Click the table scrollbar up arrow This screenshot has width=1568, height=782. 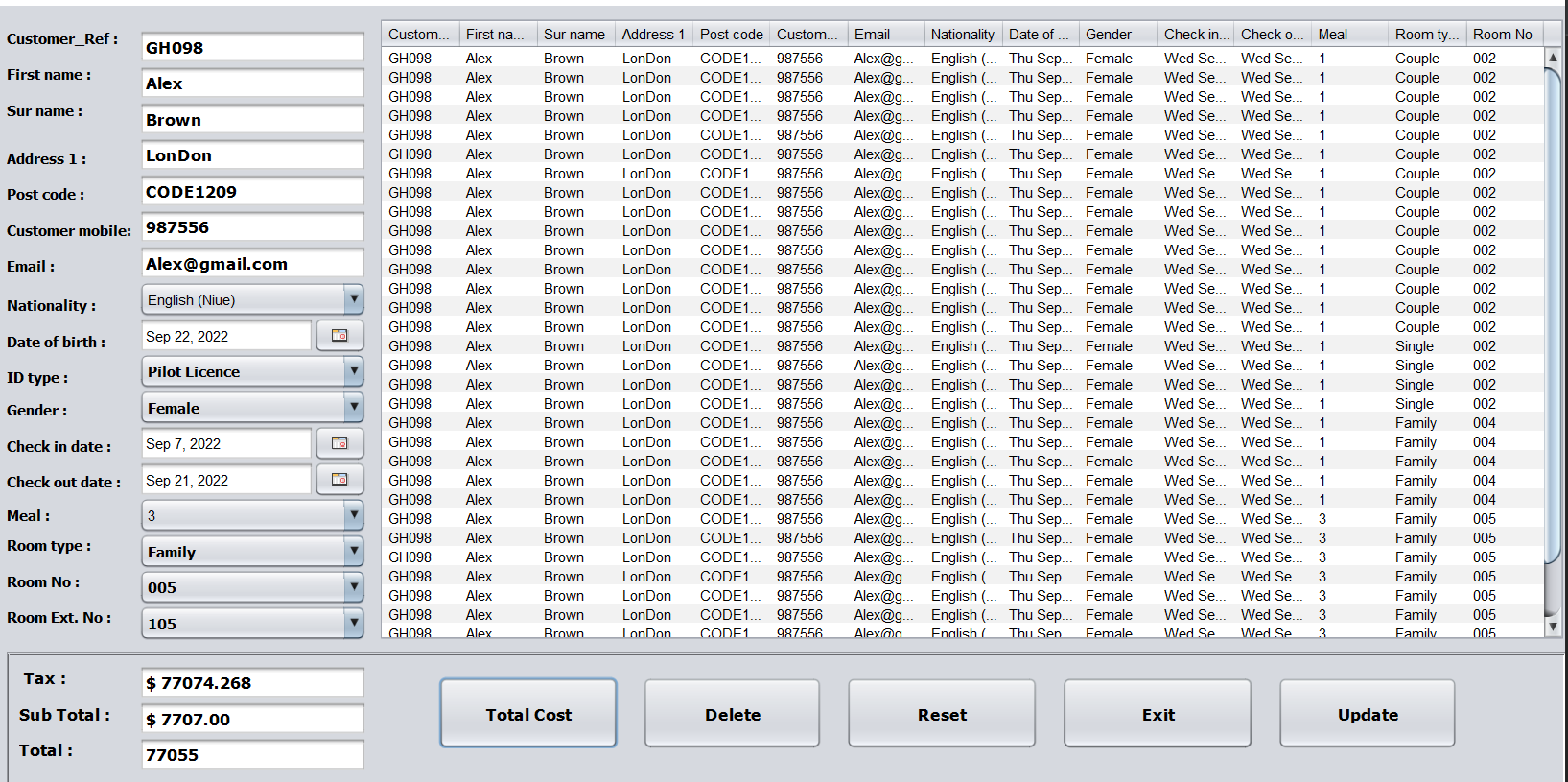(1554, 58)
